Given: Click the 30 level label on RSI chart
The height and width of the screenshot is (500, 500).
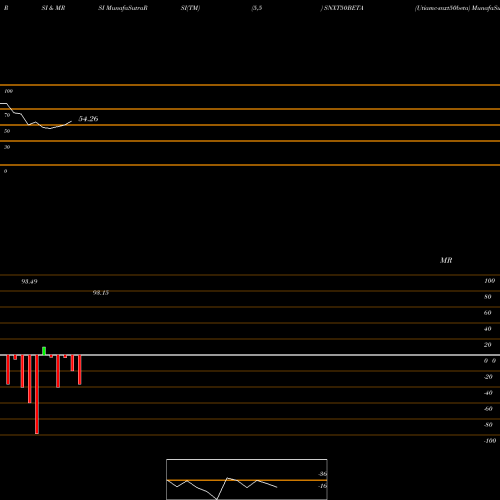Looking at the screenshot, I should click(x=7, y=147).
